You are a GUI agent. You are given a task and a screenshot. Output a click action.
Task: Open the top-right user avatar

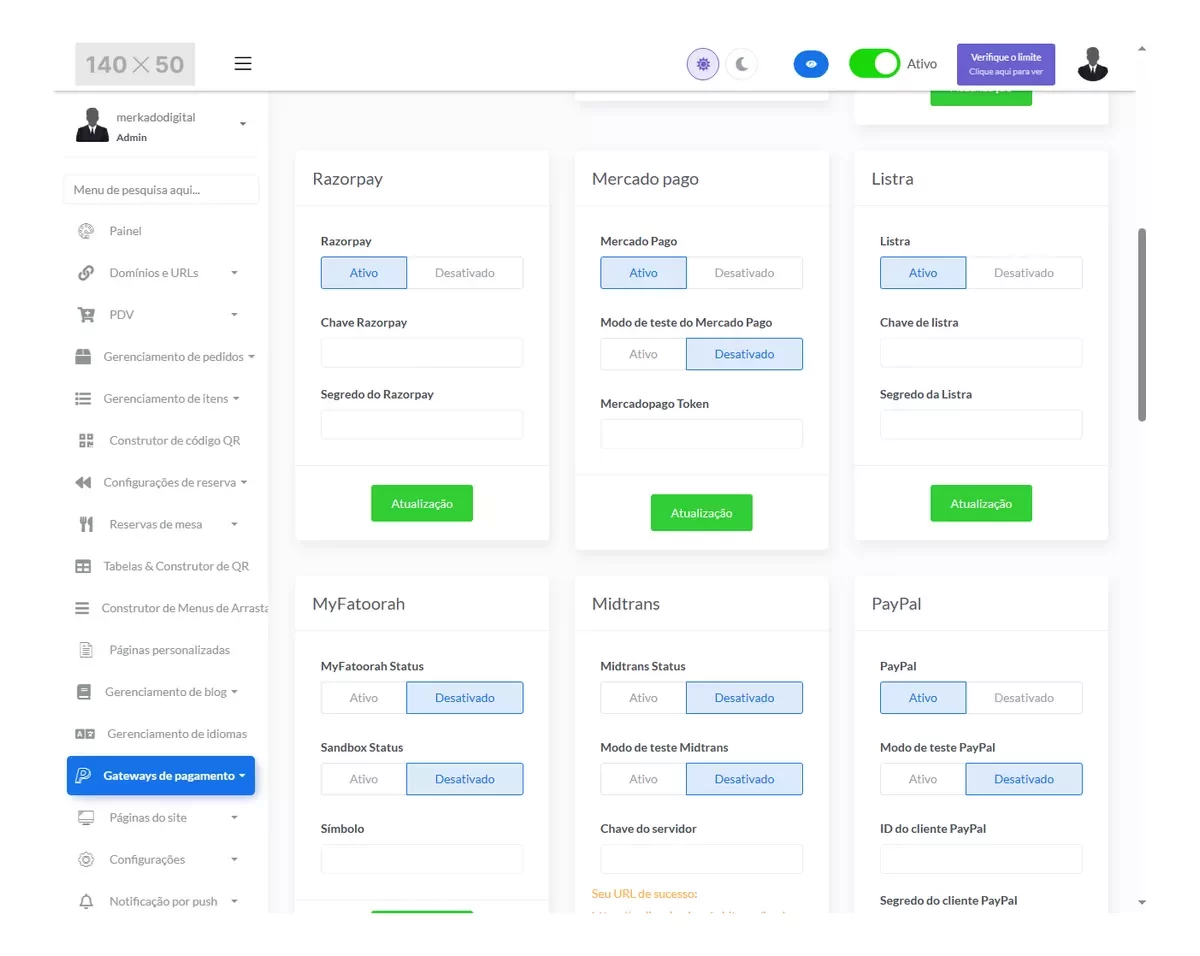coord(1093,64)
